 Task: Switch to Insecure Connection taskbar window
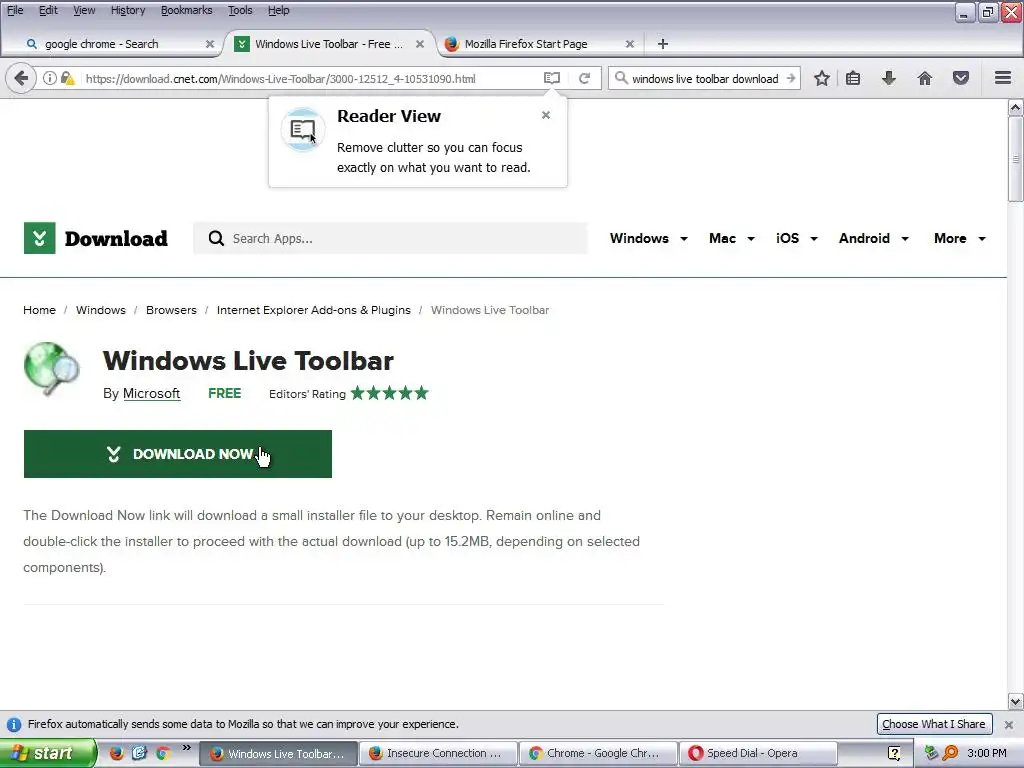click(438, 753)
